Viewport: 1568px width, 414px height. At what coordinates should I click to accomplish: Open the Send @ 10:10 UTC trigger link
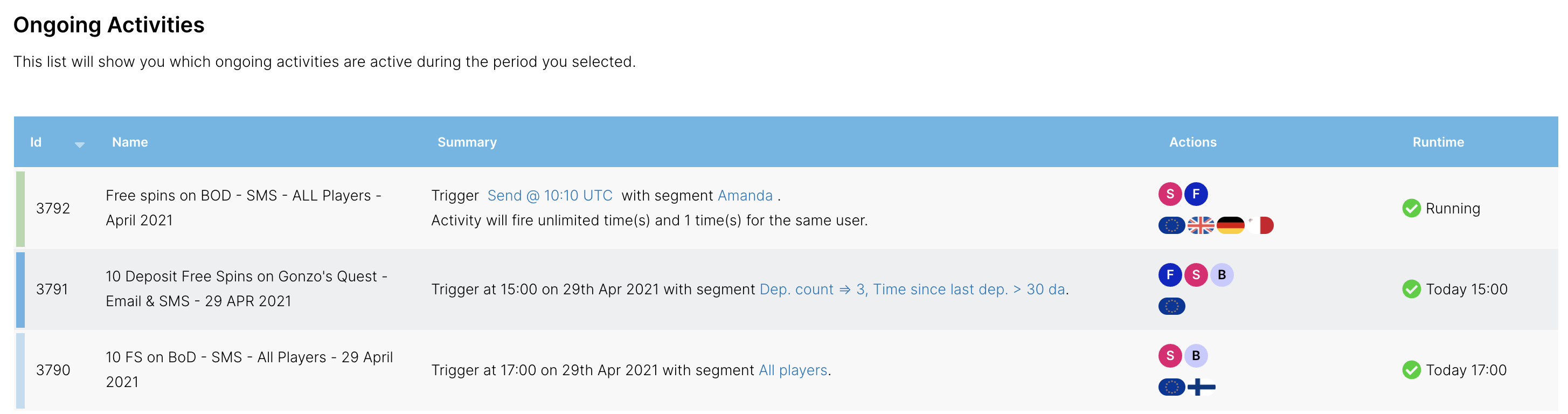click(x=550, y=196)
